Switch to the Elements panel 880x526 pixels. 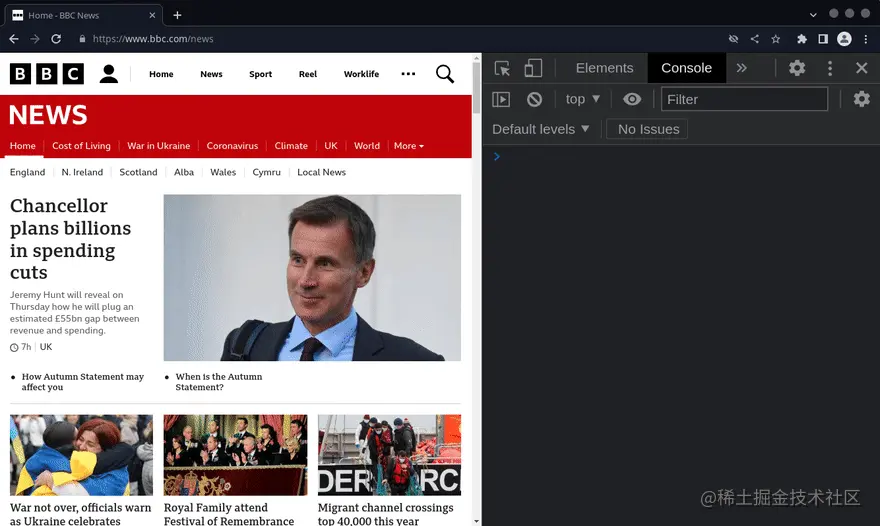pos(604,68)
